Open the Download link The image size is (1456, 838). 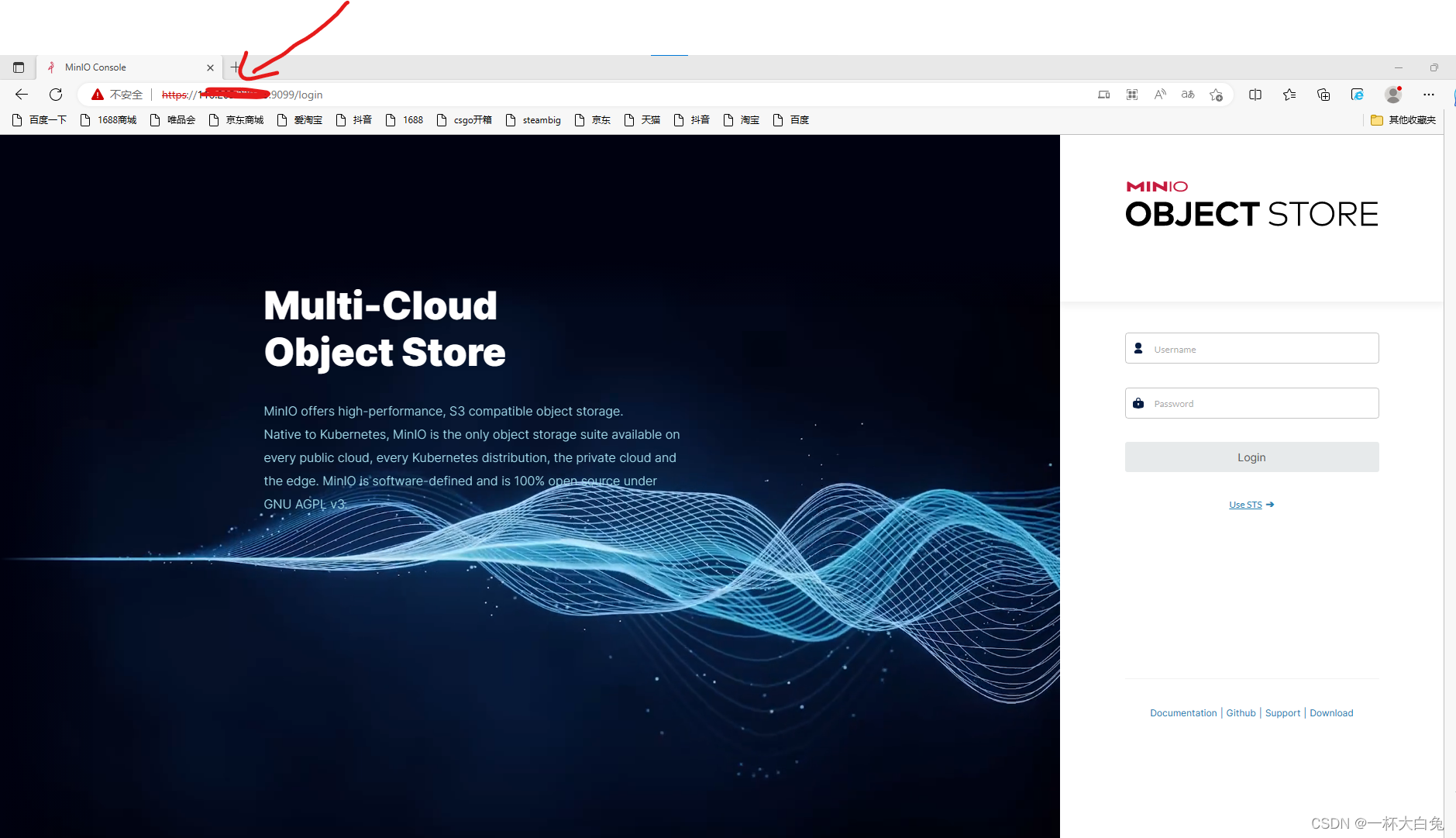(x=1331, y=713)
